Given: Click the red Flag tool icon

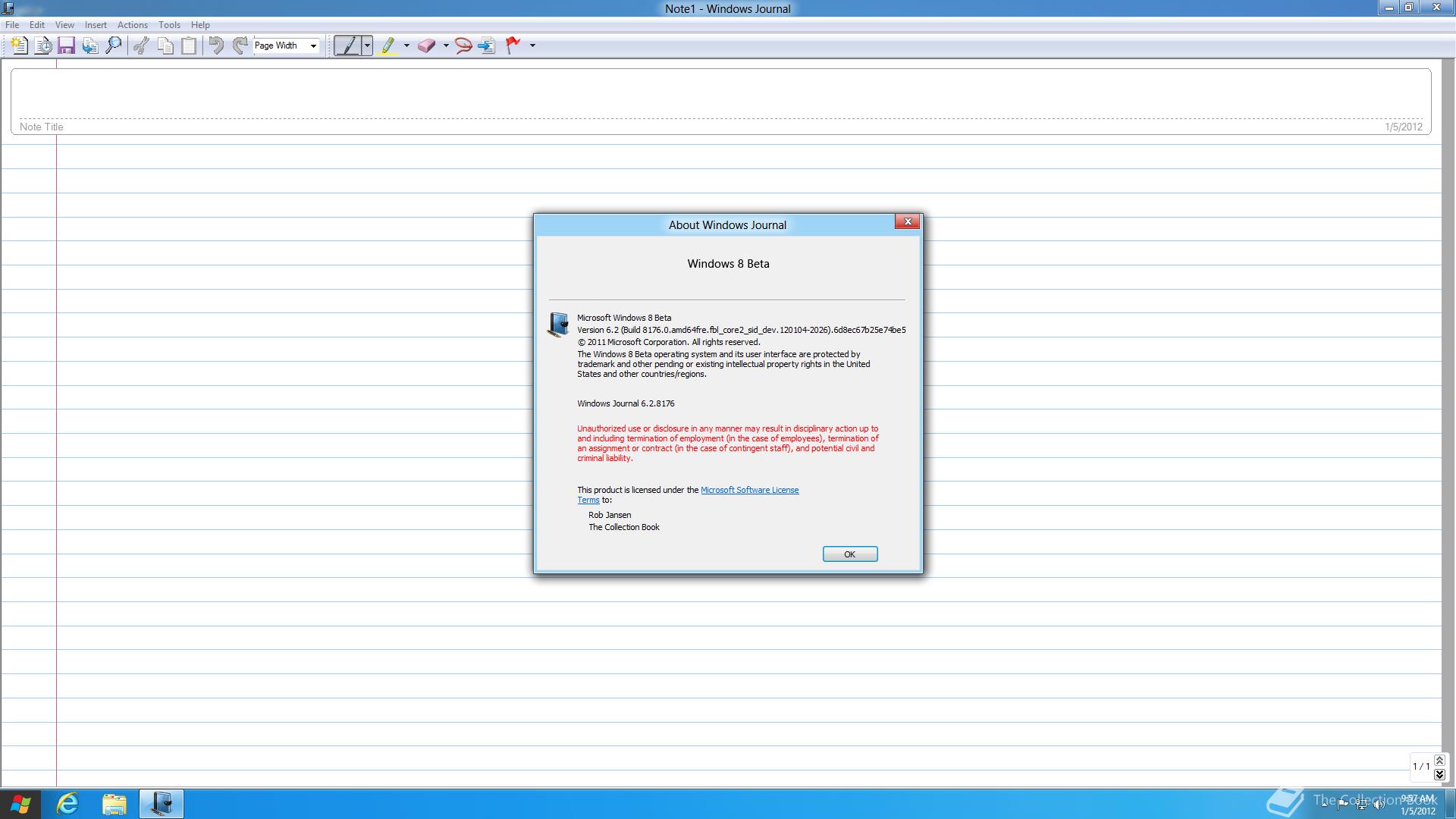Looking at the screenshot, I should click(513, 45).
